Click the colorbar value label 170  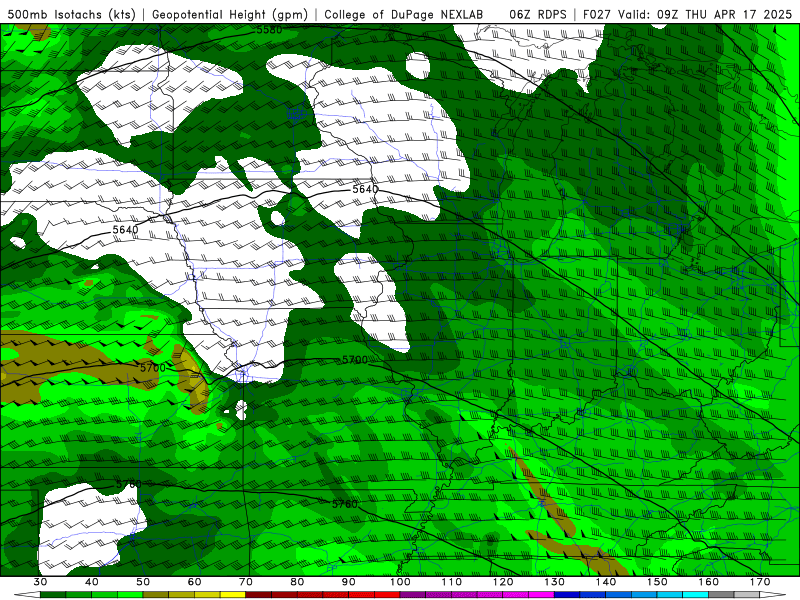click(x=760, y=582)
